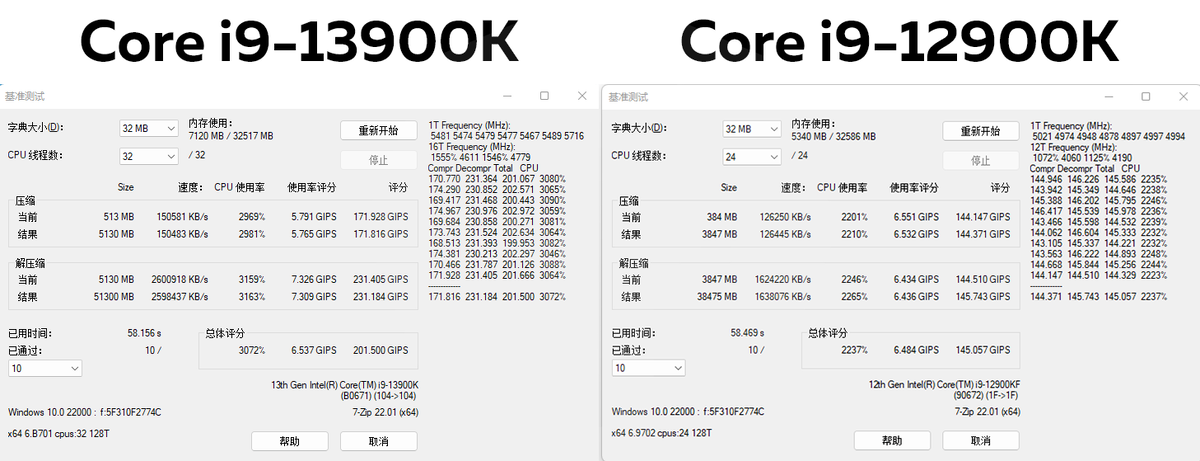Select memory usage value 5340 MB / 32586 MB
This screenshot has width=1200, height=461.
(833, 136)
